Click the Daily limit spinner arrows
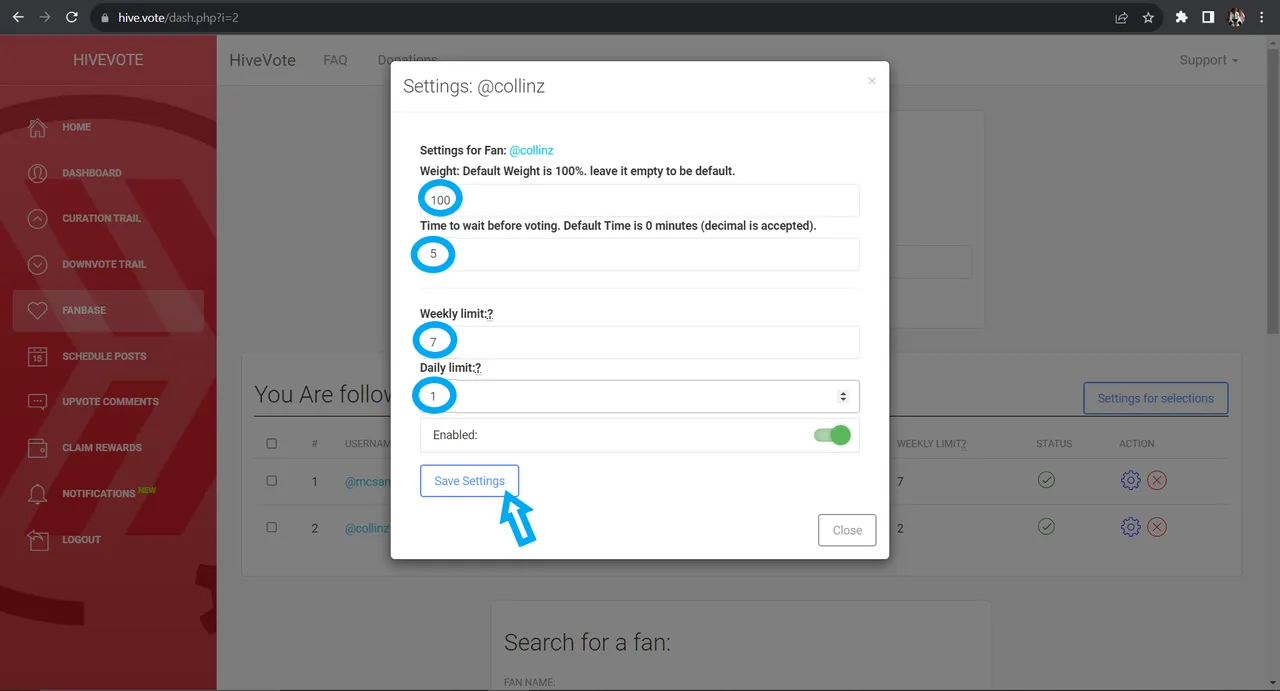The height and width of the screenshot is (691, 1280). tap(843, 397)
